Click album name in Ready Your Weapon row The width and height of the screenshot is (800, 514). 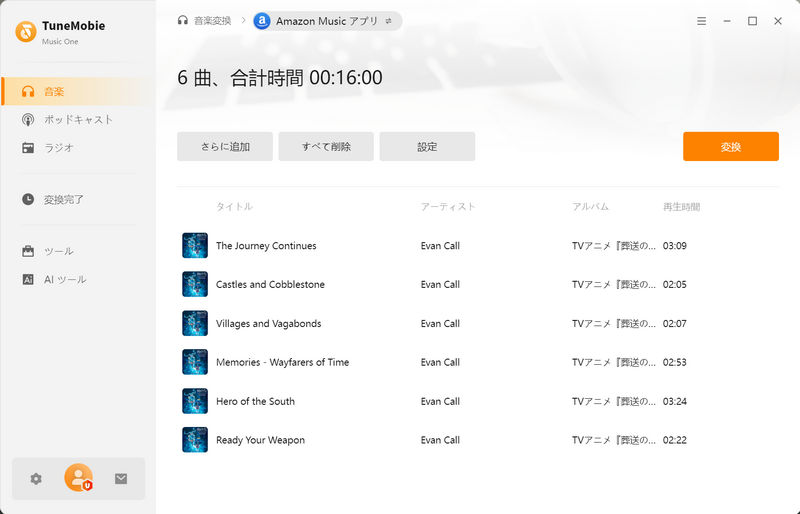pos(614,440)
